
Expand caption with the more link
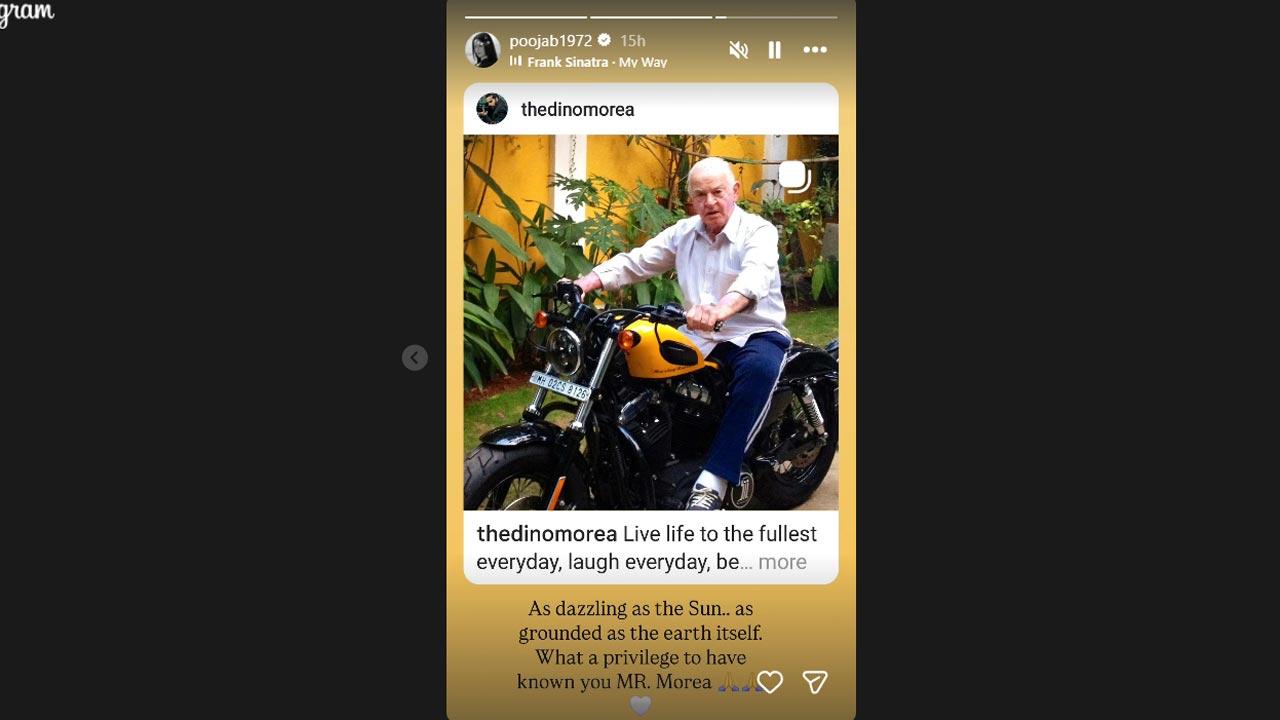point(782,562)
